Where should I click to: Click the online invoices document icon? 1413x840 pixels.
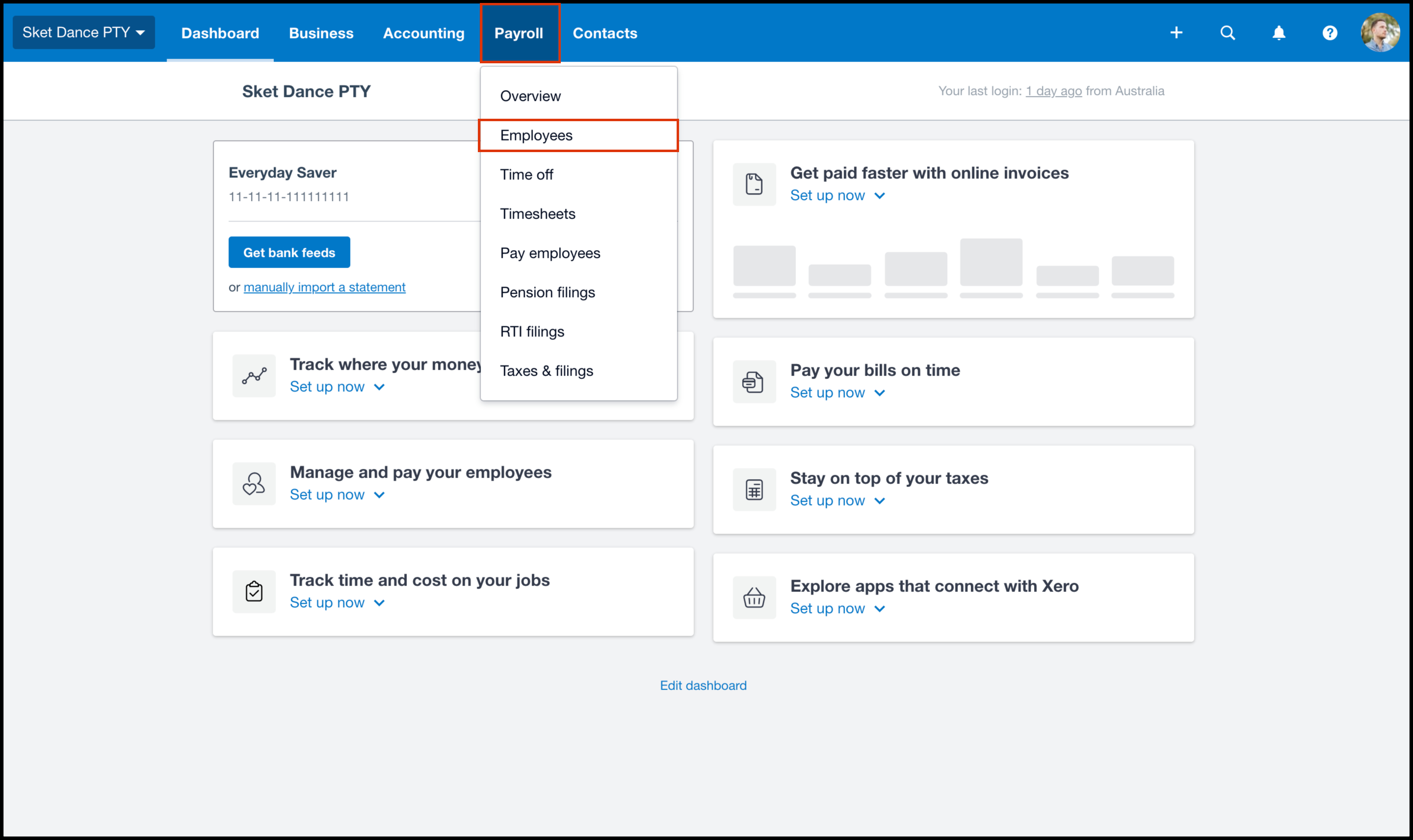(x=754, y=184)
